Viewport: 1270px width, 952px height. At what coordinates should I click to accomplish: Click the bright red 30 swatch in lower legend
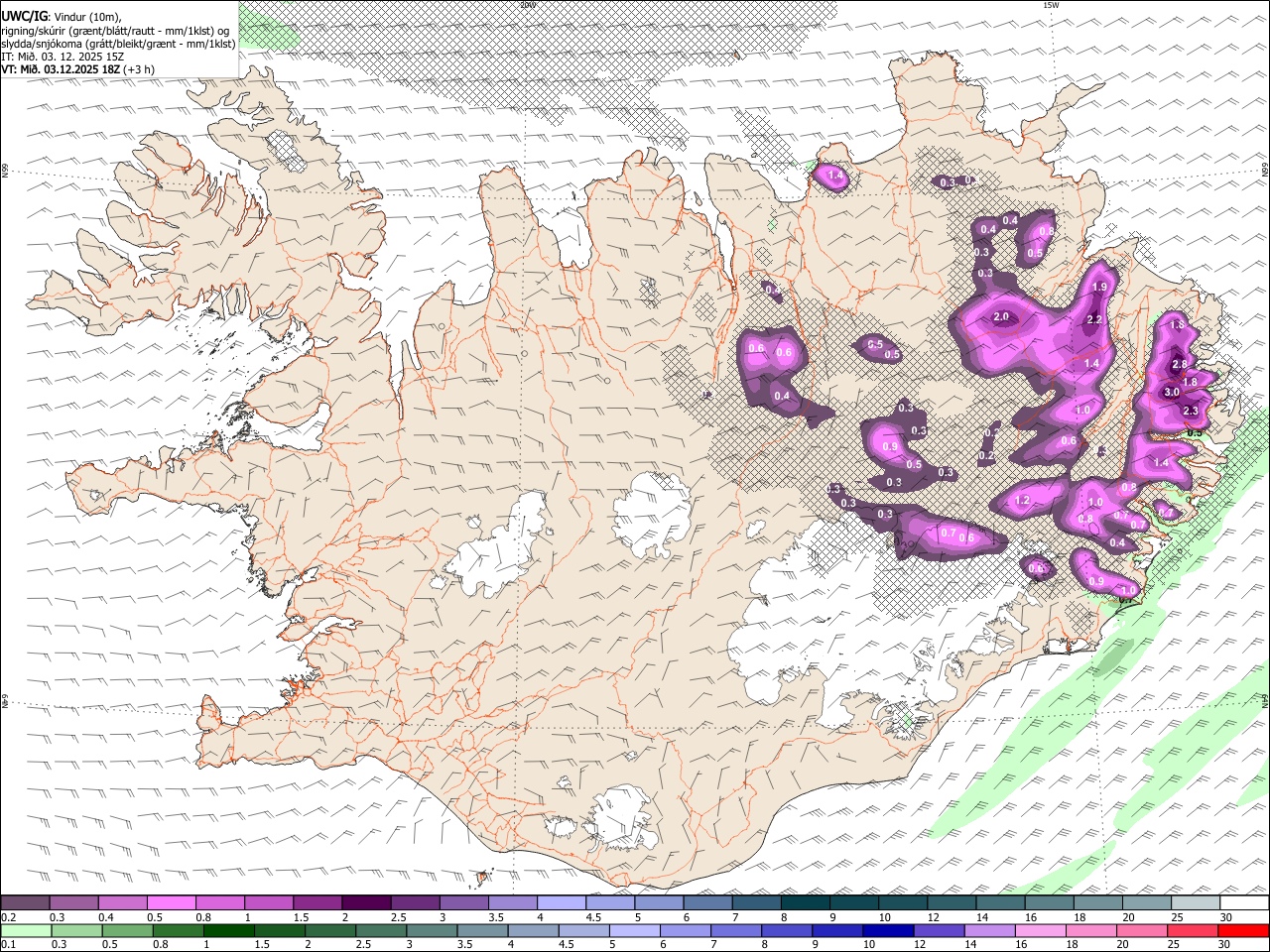click(1243, 930)
